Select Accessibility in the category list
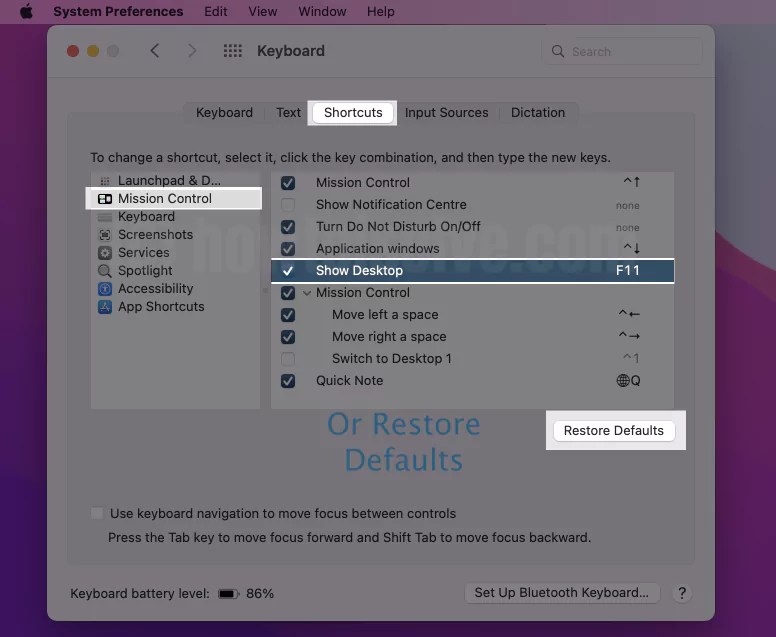This screenshot has width=776, height=637. (x=174, y=289)
